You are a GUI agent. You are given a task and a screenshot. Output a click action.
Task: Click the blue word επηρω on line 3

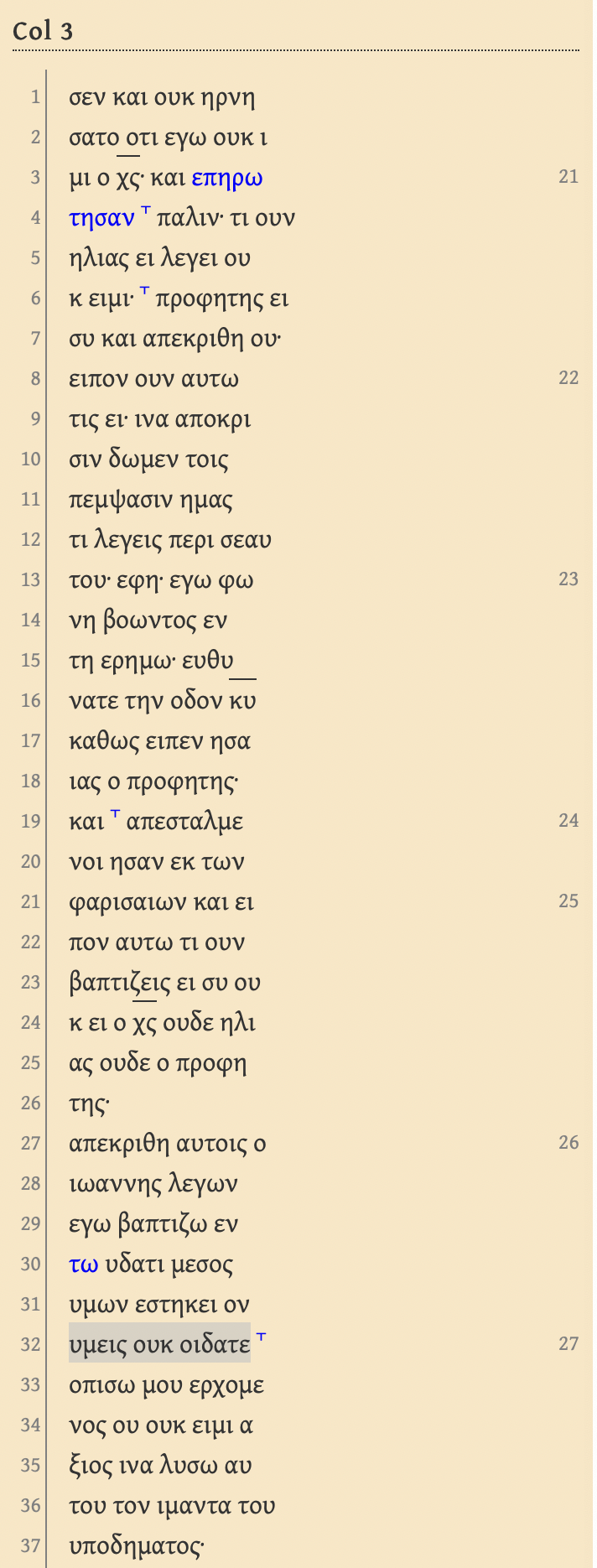pos(227,178)
